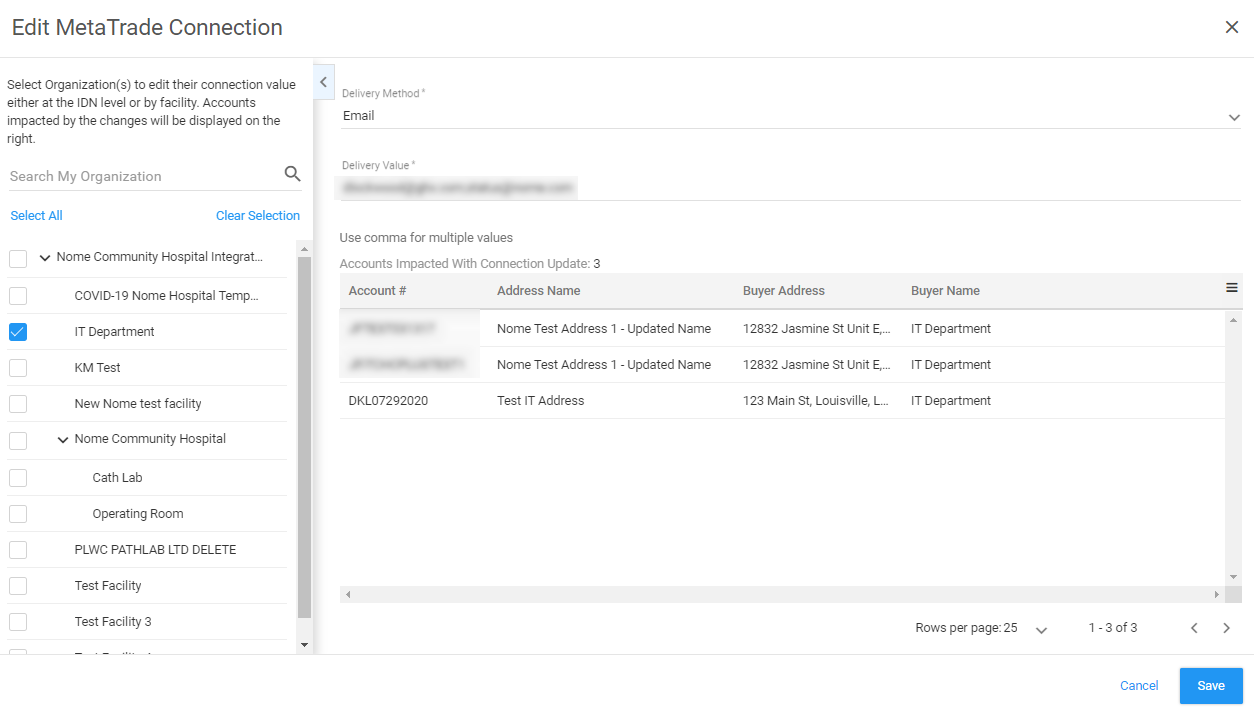Select the Test Facility checkbox
Viewport: 1254px width, 716px height.
coord(18,586)
